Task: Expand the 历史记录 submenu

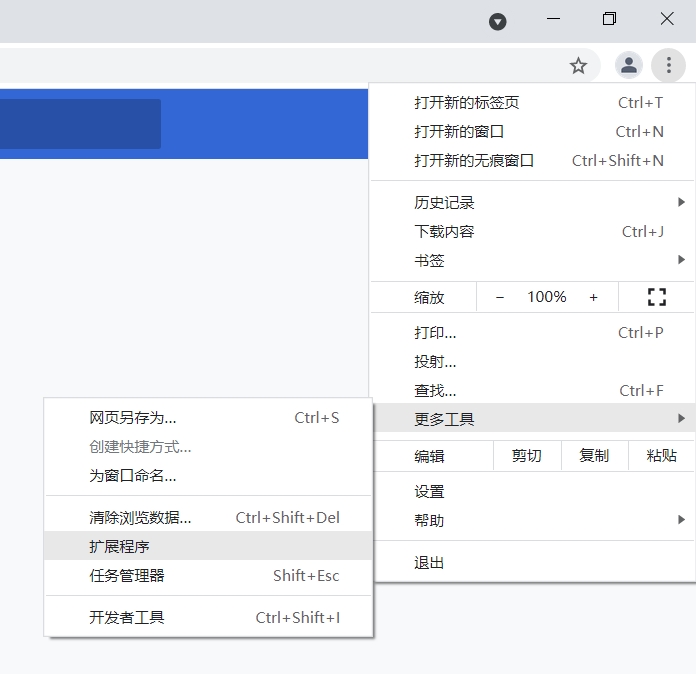Action: pyautogui.click(x=532, y=203)
